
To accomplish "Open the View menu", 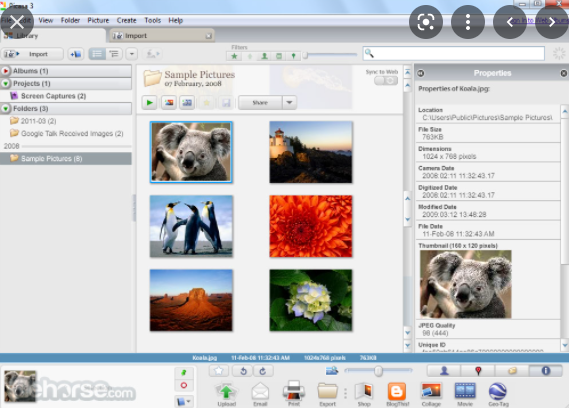I will tap(46, 20).
